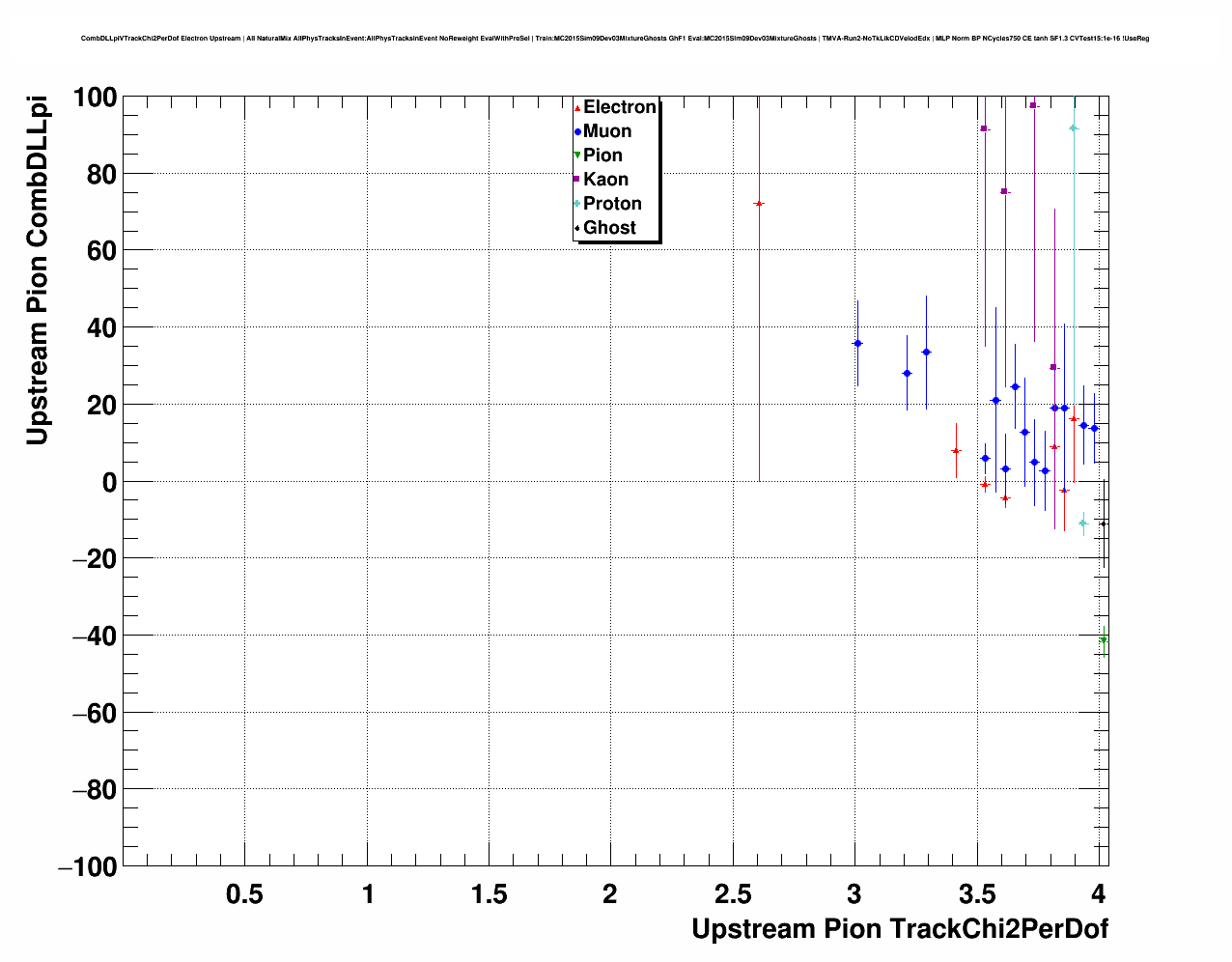Viewport: 1232px width, 962px height.
Task: Click the cyan Proton legend marker
Action: coord(577,204)
